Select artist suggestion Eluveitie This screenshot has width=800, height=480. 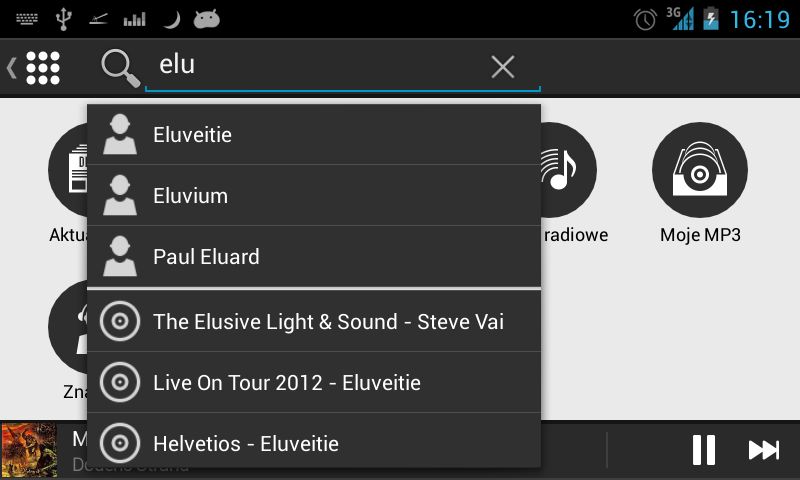click(x=314, y=135)
